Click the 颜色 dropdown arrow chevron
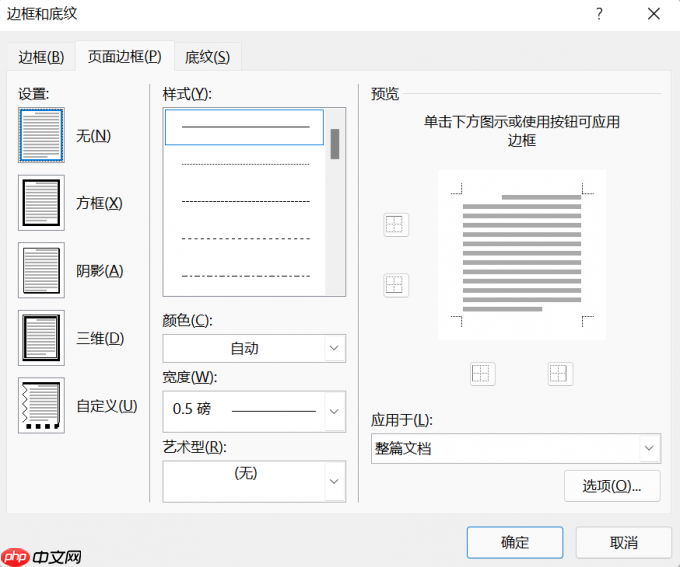 [x=334, y=348]
